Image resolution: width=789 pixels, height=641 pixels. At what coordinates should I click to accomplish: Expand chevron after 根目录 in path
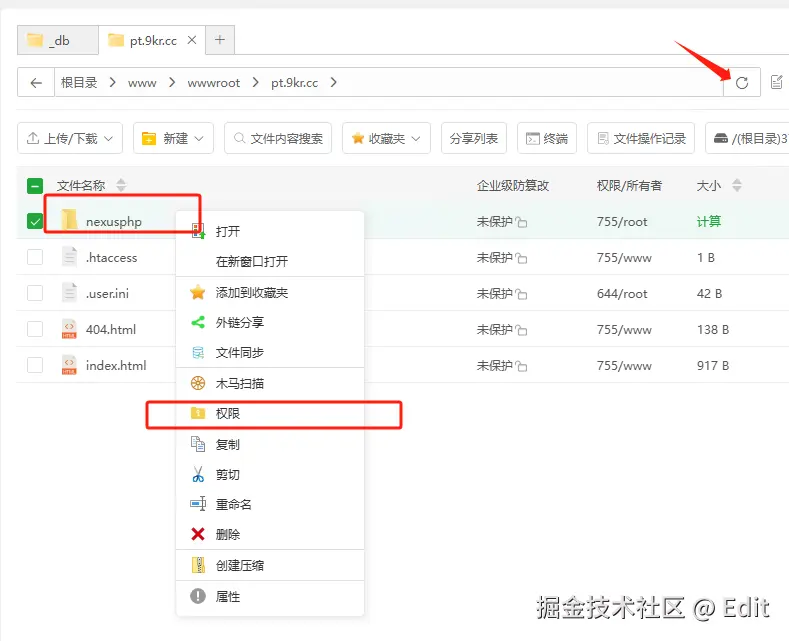pyautogui.click(x=113, y=83)
